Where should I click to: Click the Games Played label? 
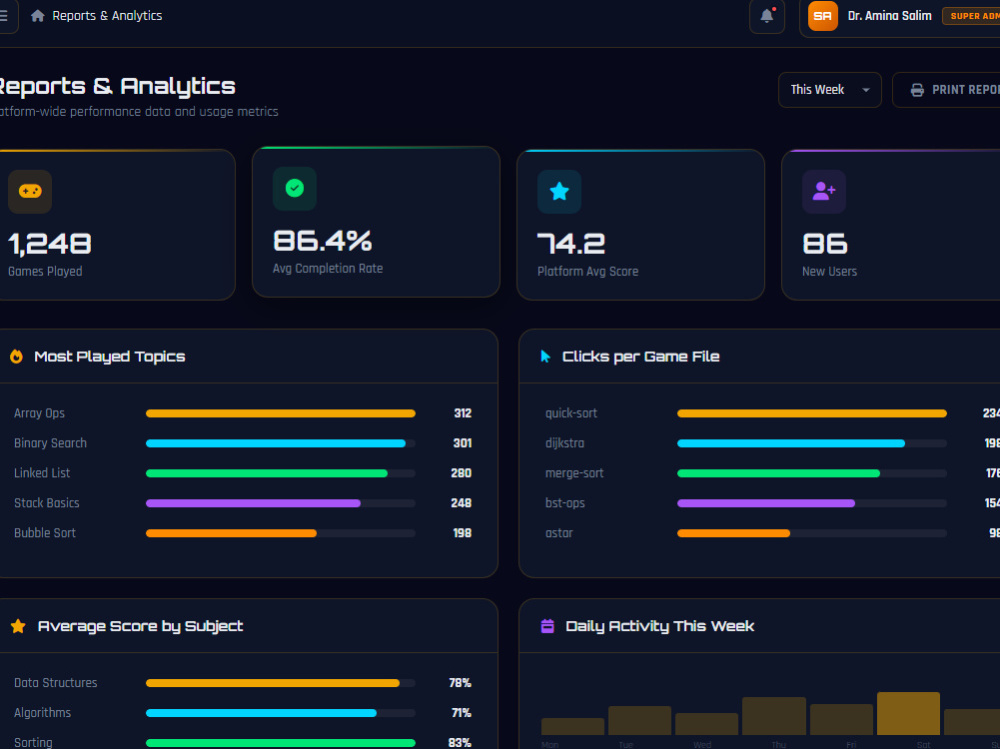[45, 272]
